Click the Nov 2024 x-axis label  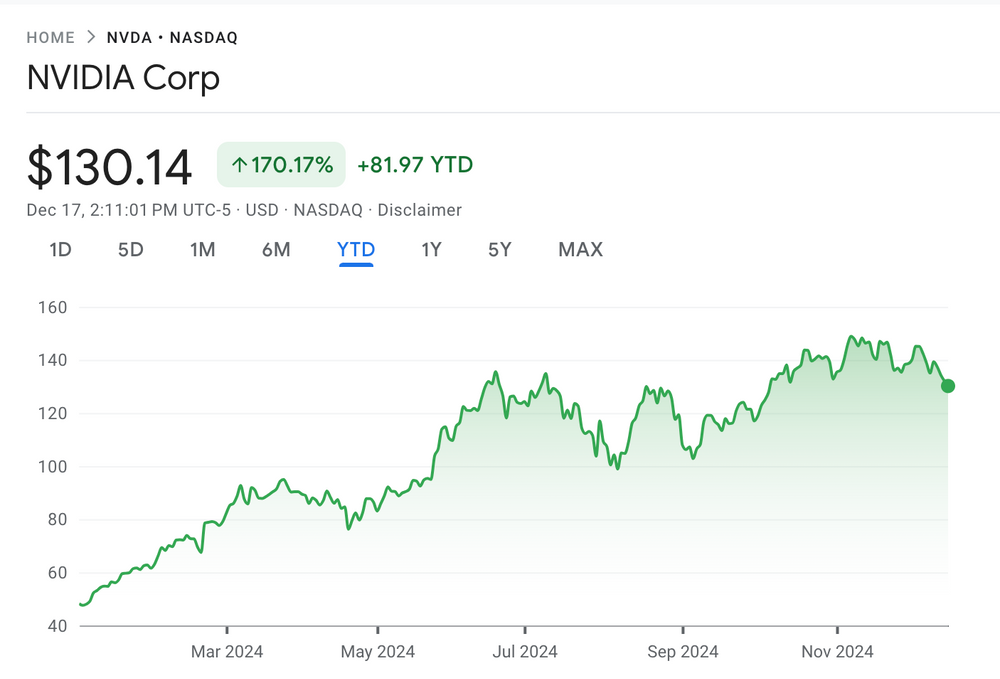(x=837, y=652)
